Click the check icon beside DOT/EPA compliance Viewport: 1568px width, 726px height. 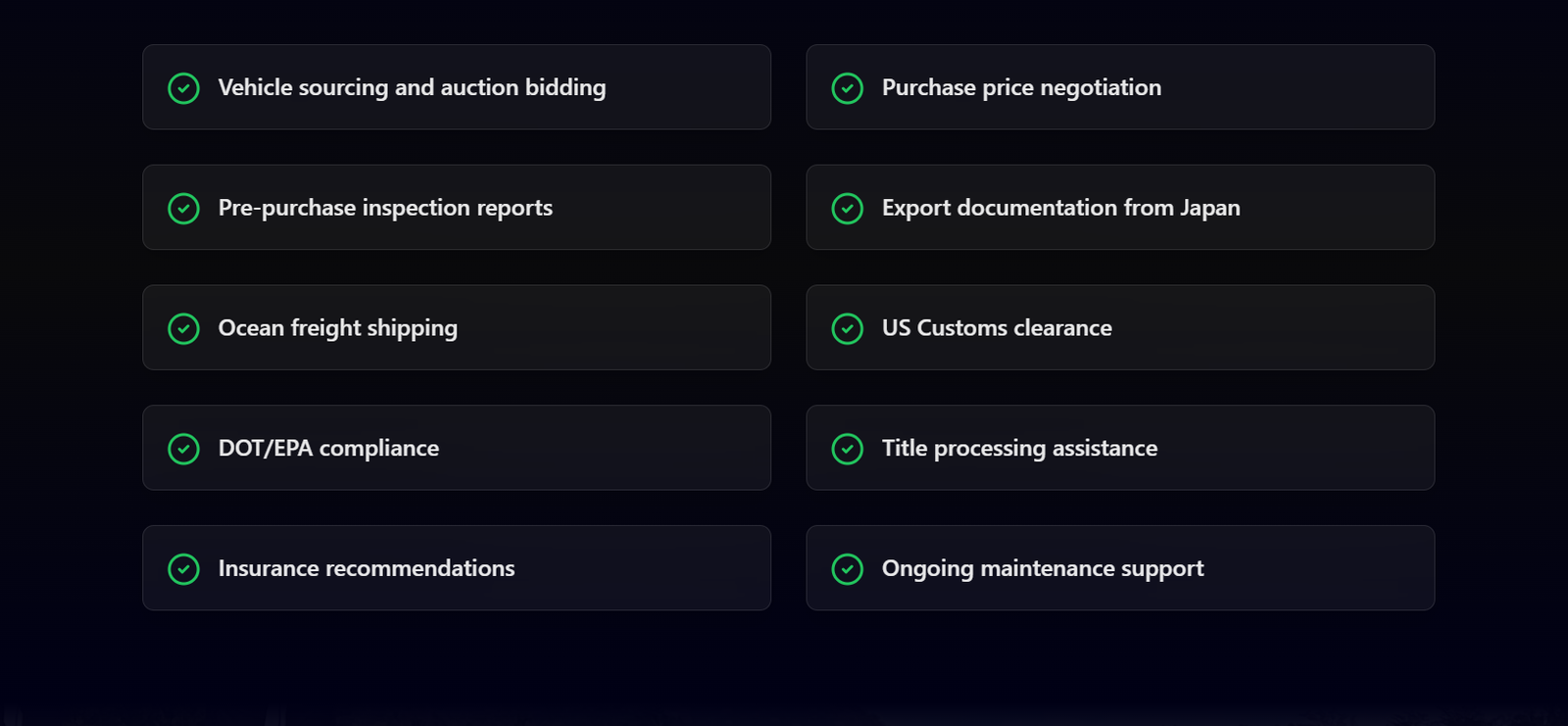pyautogui.click(x=183, y=449)
